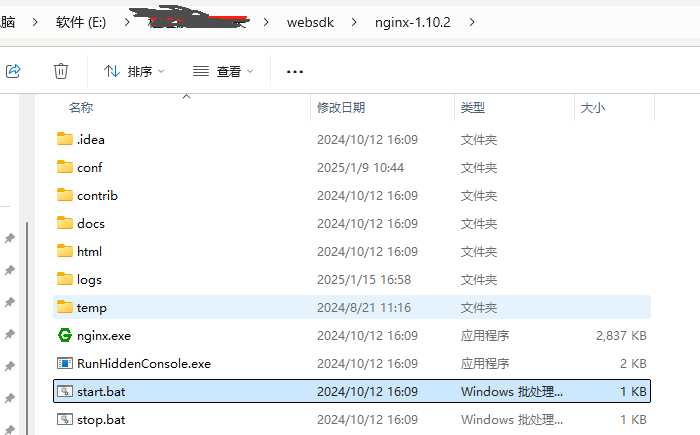Select the contrib folder name
The image size is (700, 435).
coord(97,196)
